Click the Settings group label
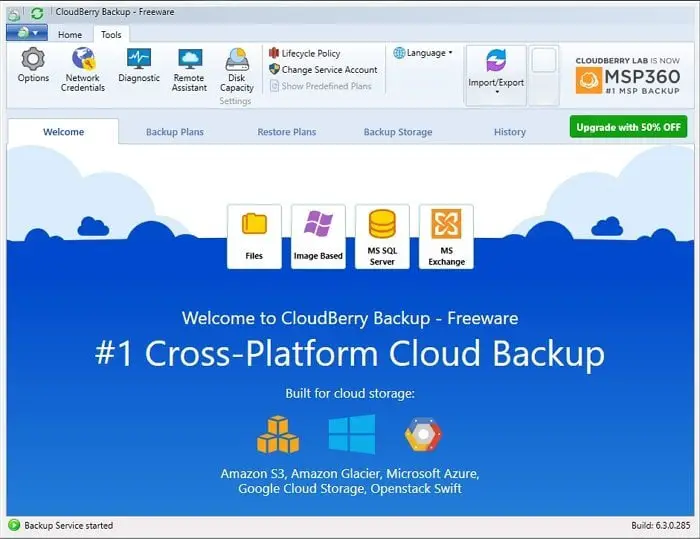Screen dimensions: 700x539 pyautogui.click(x=235, y=101)
